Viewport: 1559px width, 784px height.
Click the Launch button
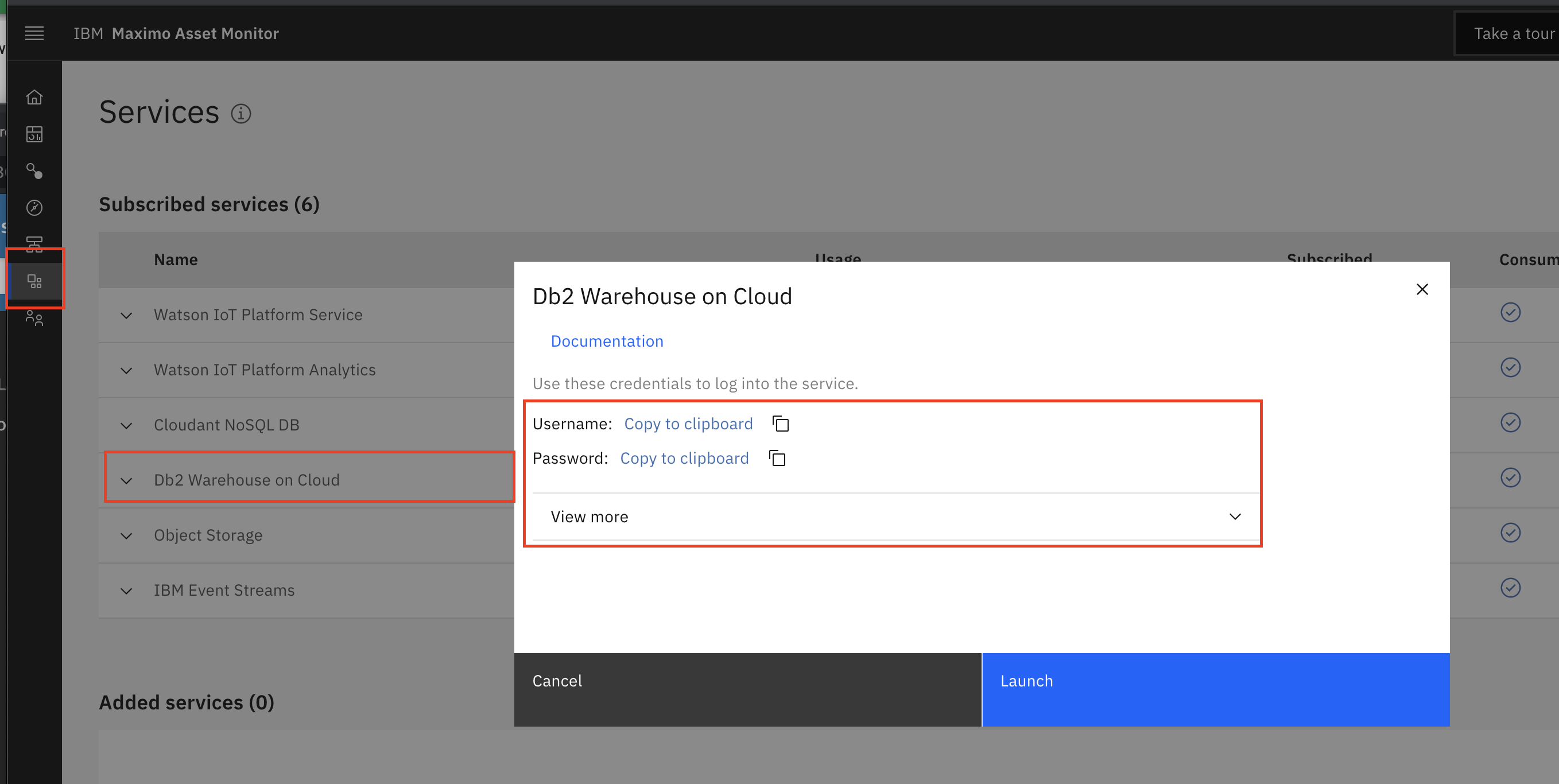point(1216,690)
